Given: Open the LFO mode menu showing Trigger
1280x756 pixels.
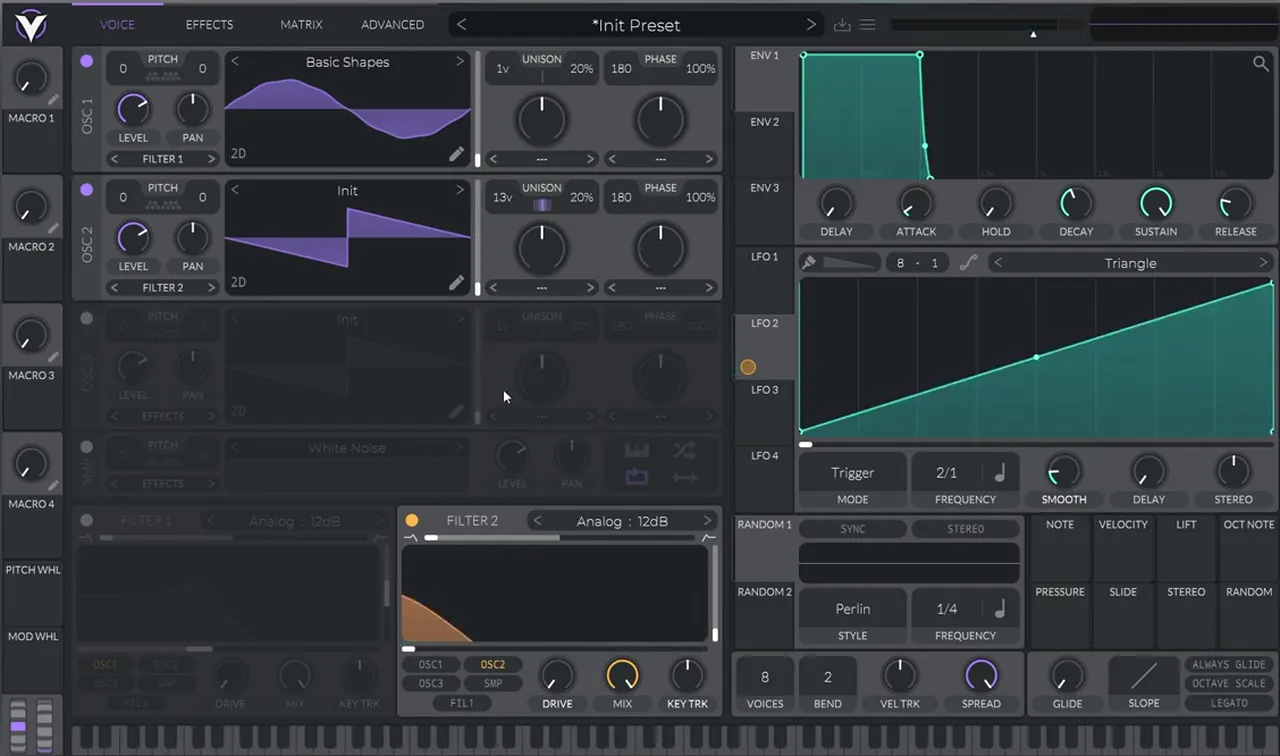Looking at the screenshot, I should click(x=853, y=472).
